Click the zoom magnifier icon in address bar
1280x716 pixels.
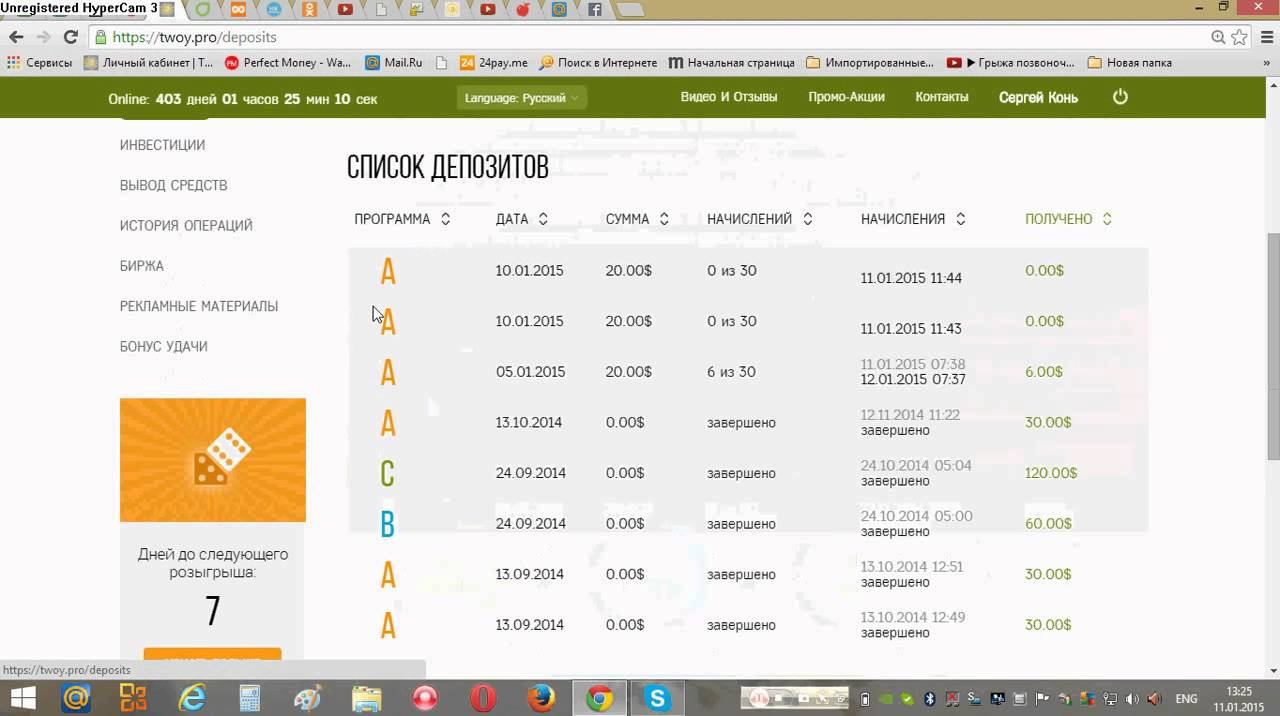point(1218,37)
